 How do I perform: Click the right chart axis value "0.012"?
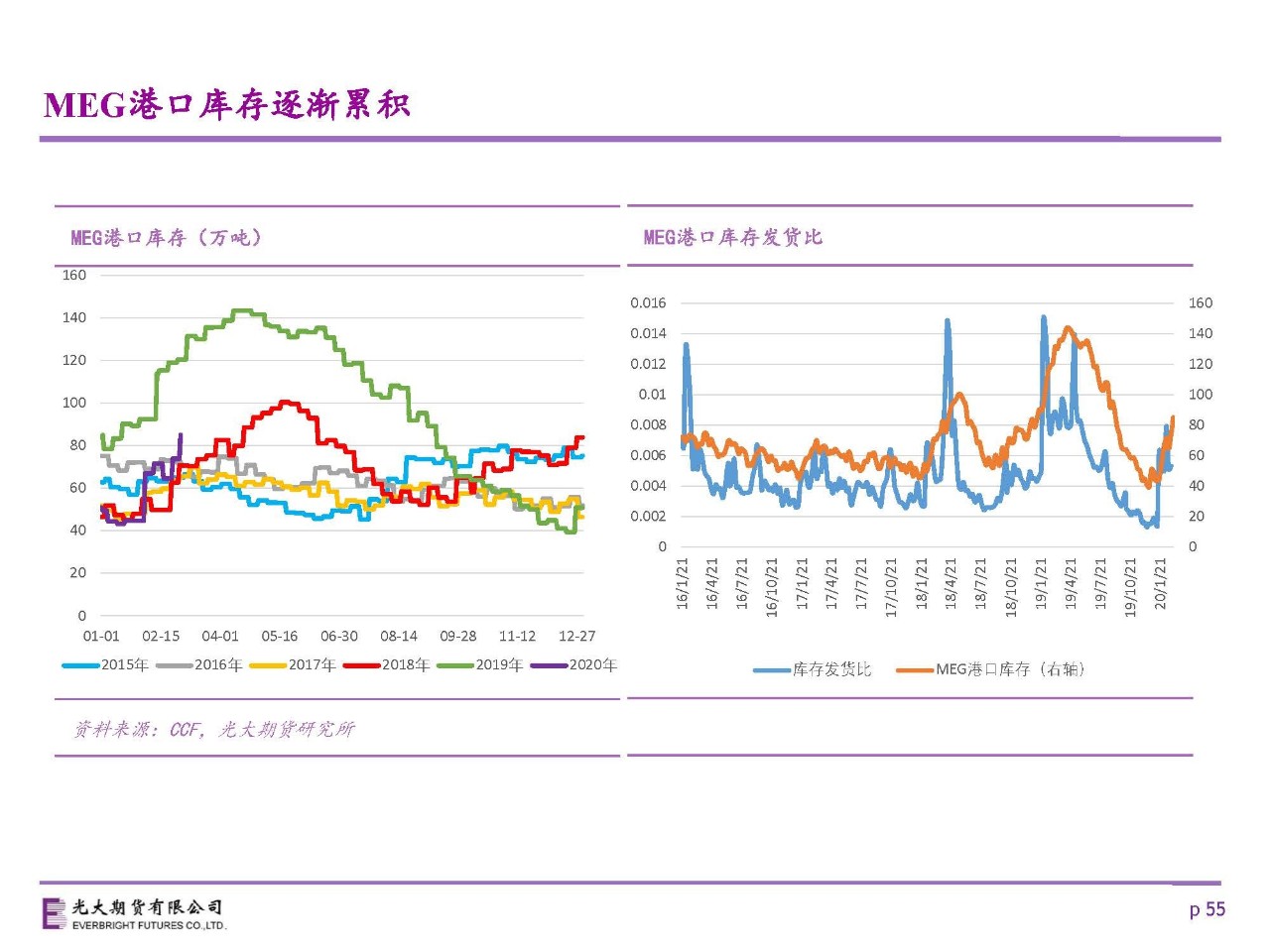[648, 364]
